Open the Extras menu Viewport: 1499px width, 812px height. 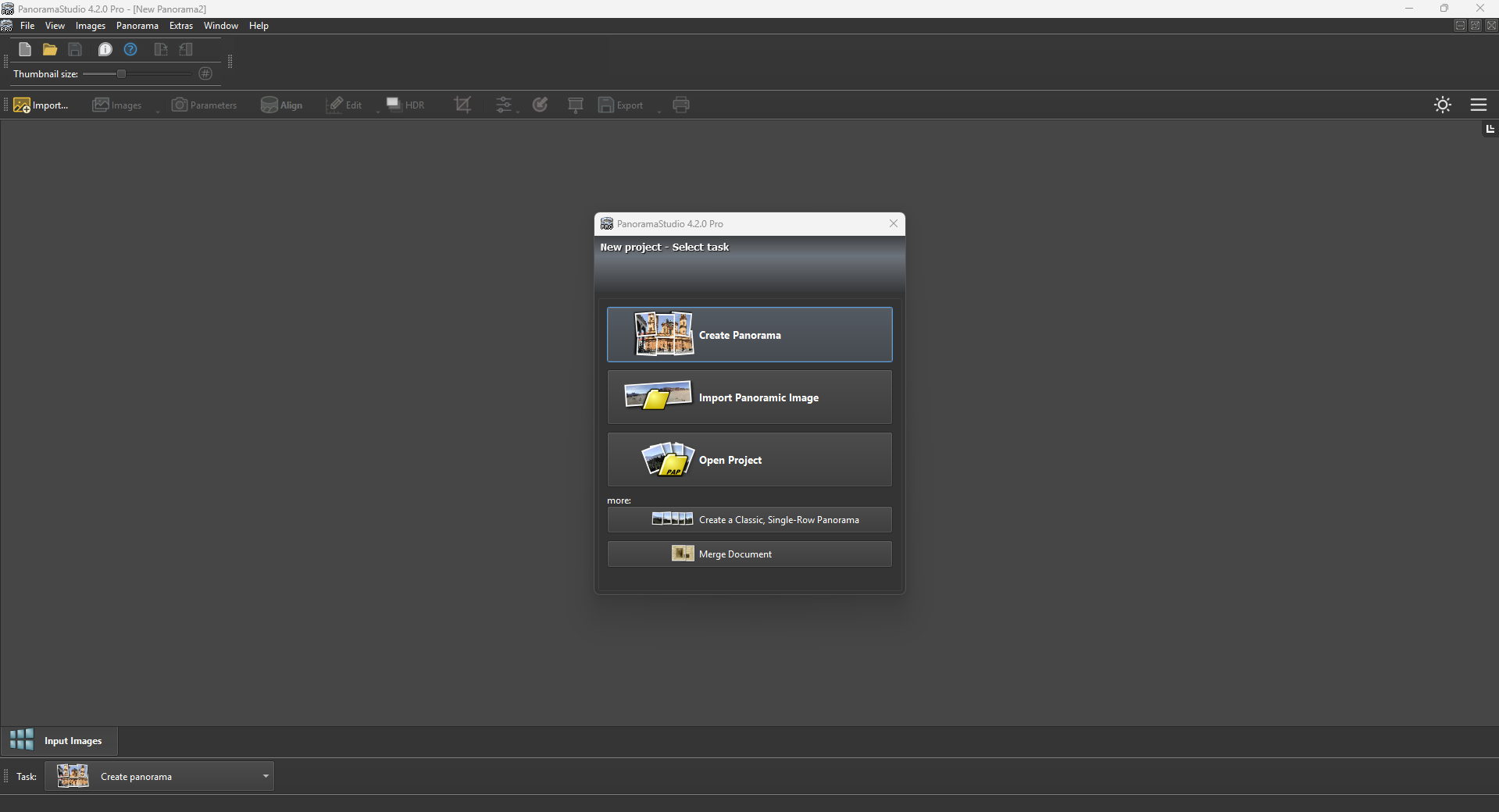pos(181,26)
